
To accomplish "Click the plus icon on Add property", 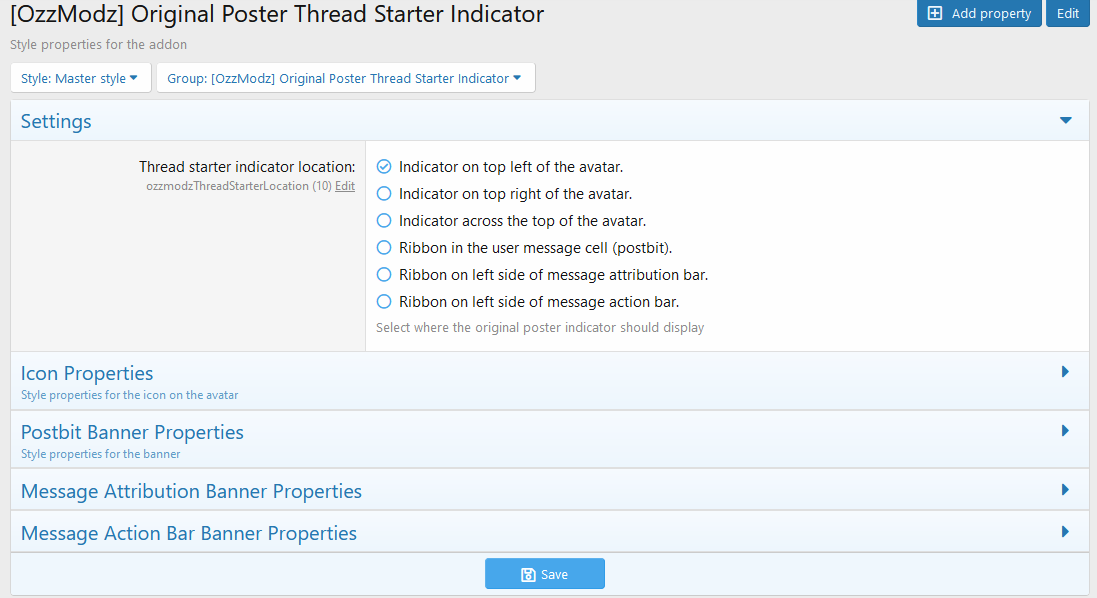I will 935,14.
